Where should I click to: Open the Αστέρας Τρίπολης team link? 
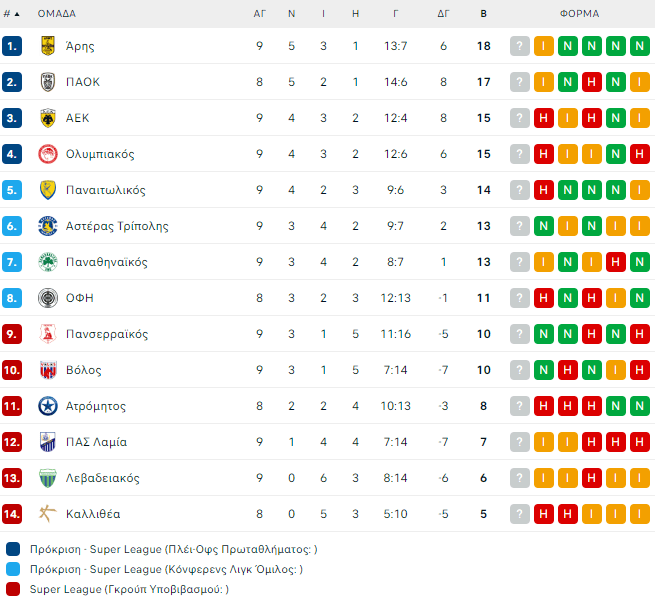coord(117,226)
